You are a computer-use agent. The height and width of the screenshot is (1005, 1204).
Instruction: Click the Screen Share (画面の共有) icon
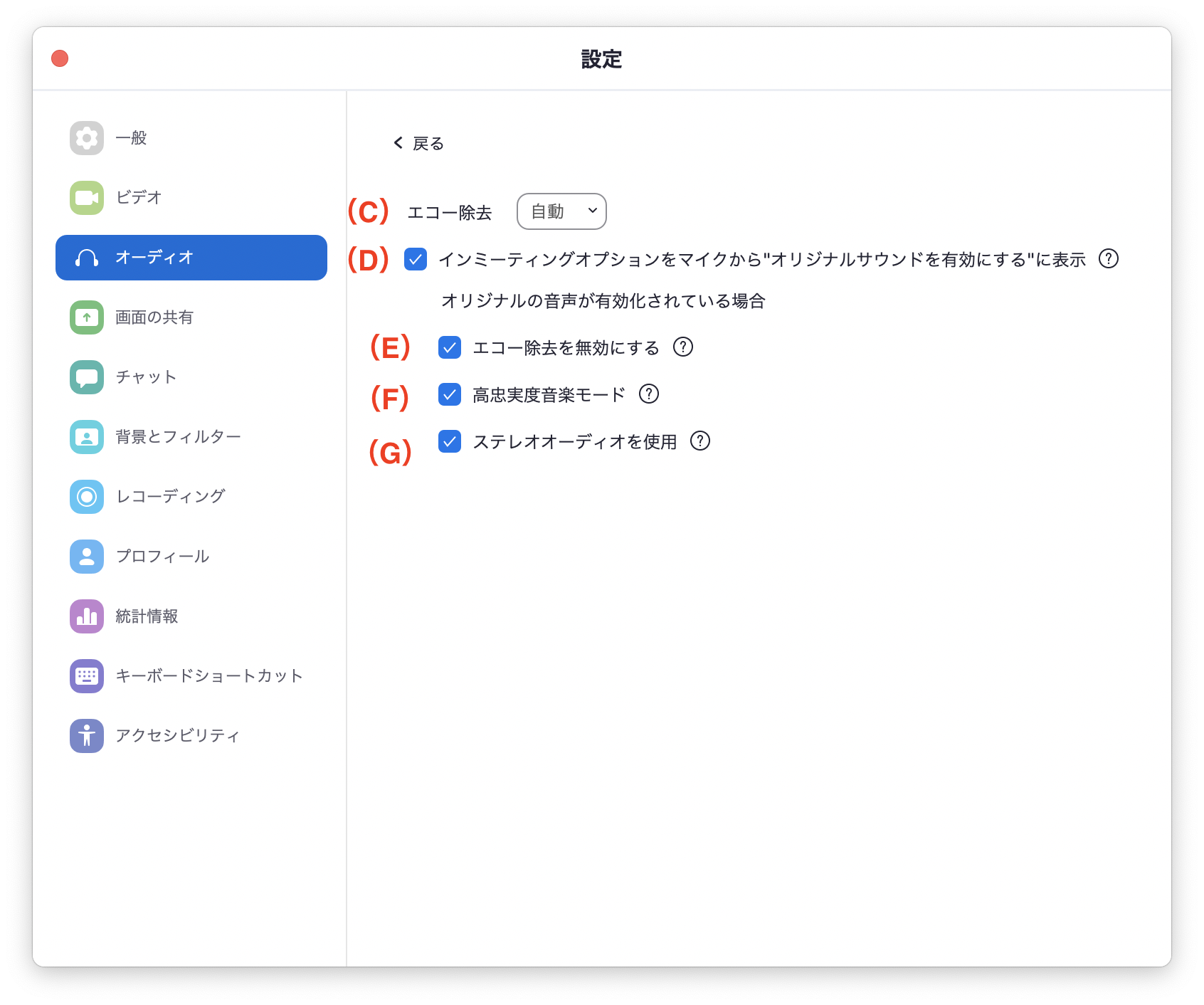(x=87, y=317)
